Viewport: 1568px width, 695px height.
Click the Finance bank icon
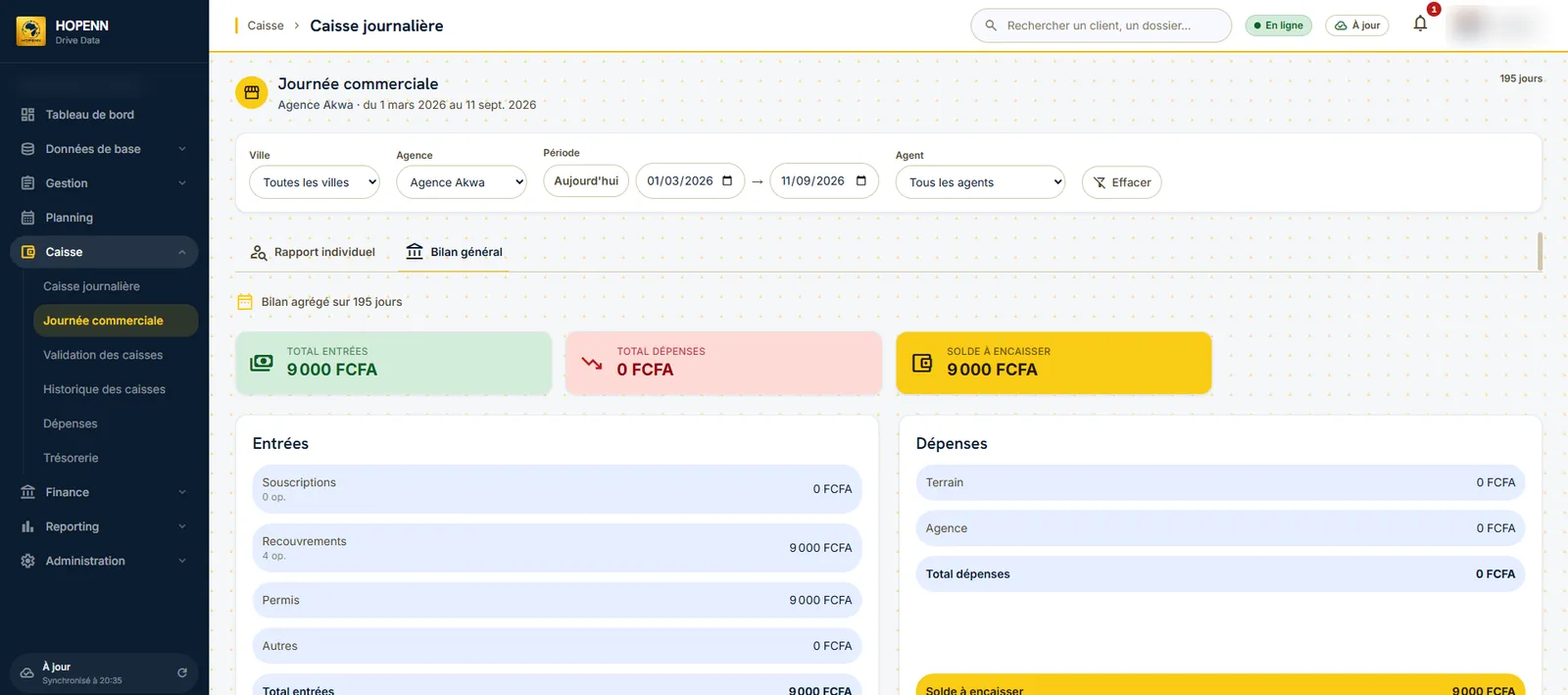[27, 492]
